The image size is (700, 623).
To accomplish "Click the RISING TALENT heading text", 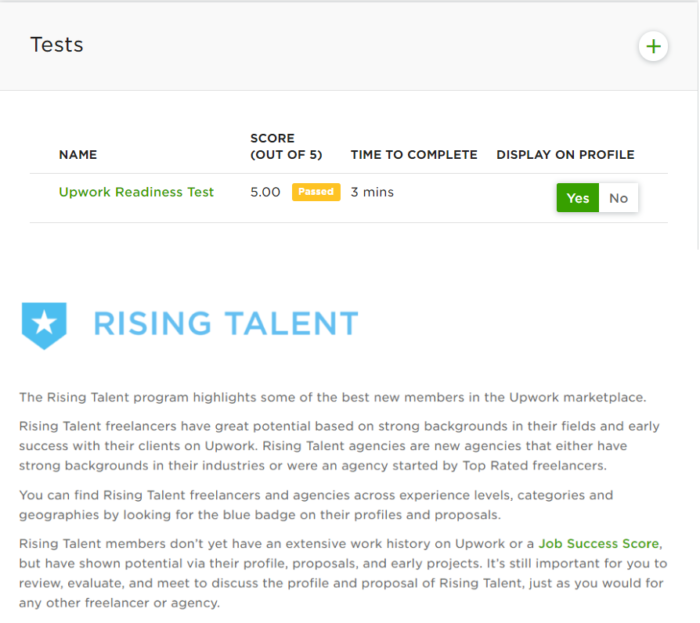I will point(225,324).
